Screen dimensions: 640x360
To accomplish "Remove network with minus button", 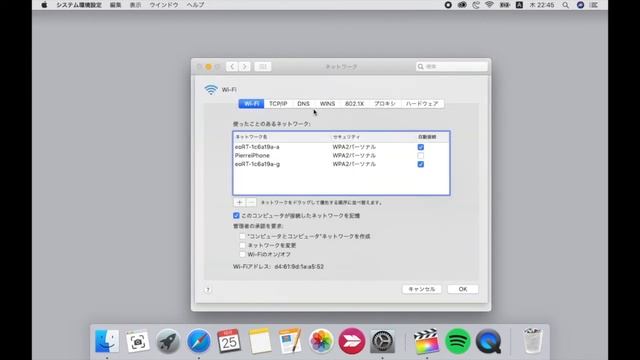I will pos(251,202).
